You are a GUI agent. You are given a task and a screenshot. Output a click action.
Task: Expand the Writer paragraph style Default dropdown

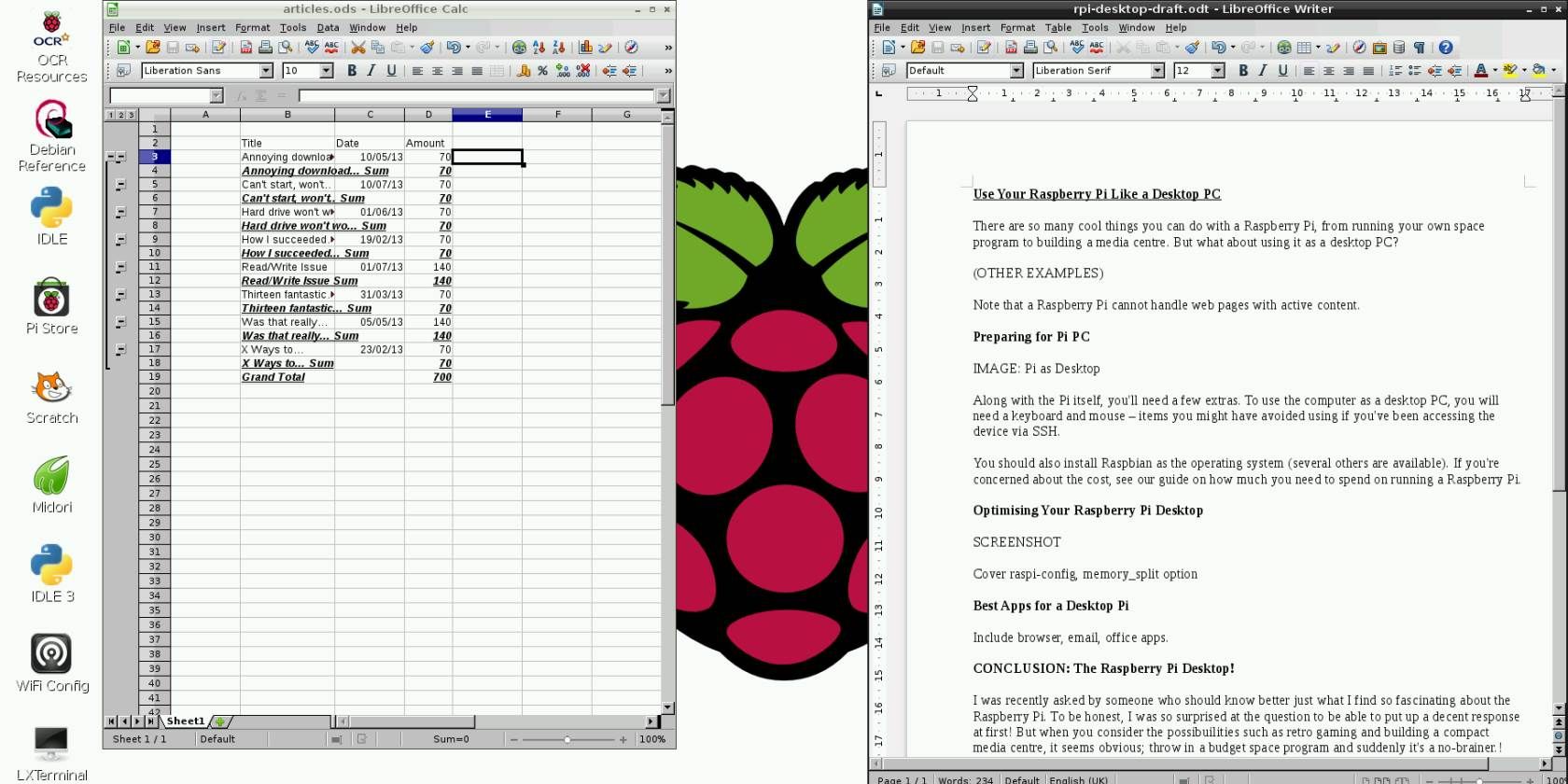tap(1016, 71)
